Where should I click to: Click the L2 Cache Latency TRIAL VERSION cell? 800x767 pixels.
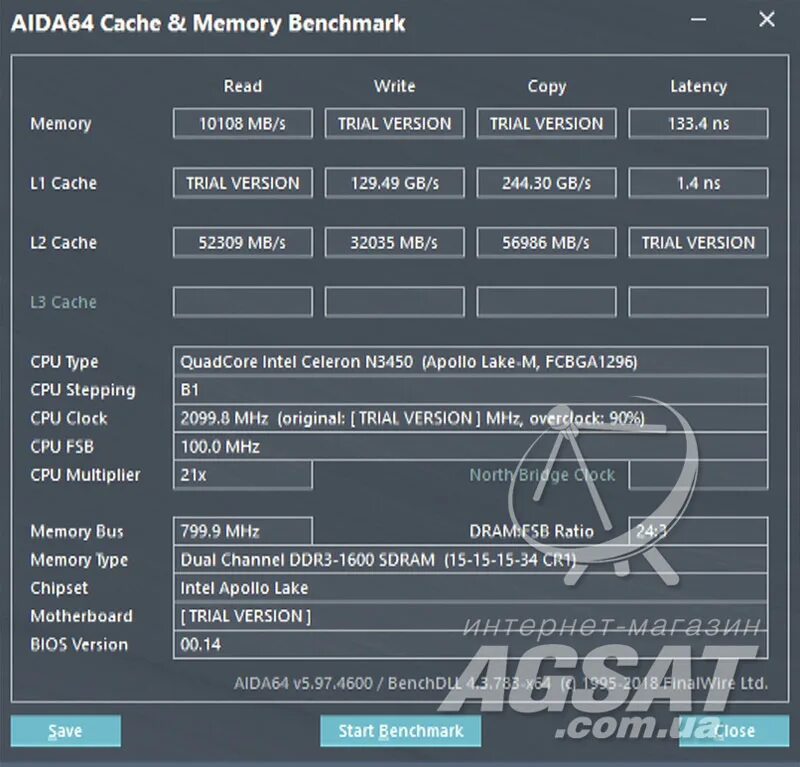pos(698,242)
